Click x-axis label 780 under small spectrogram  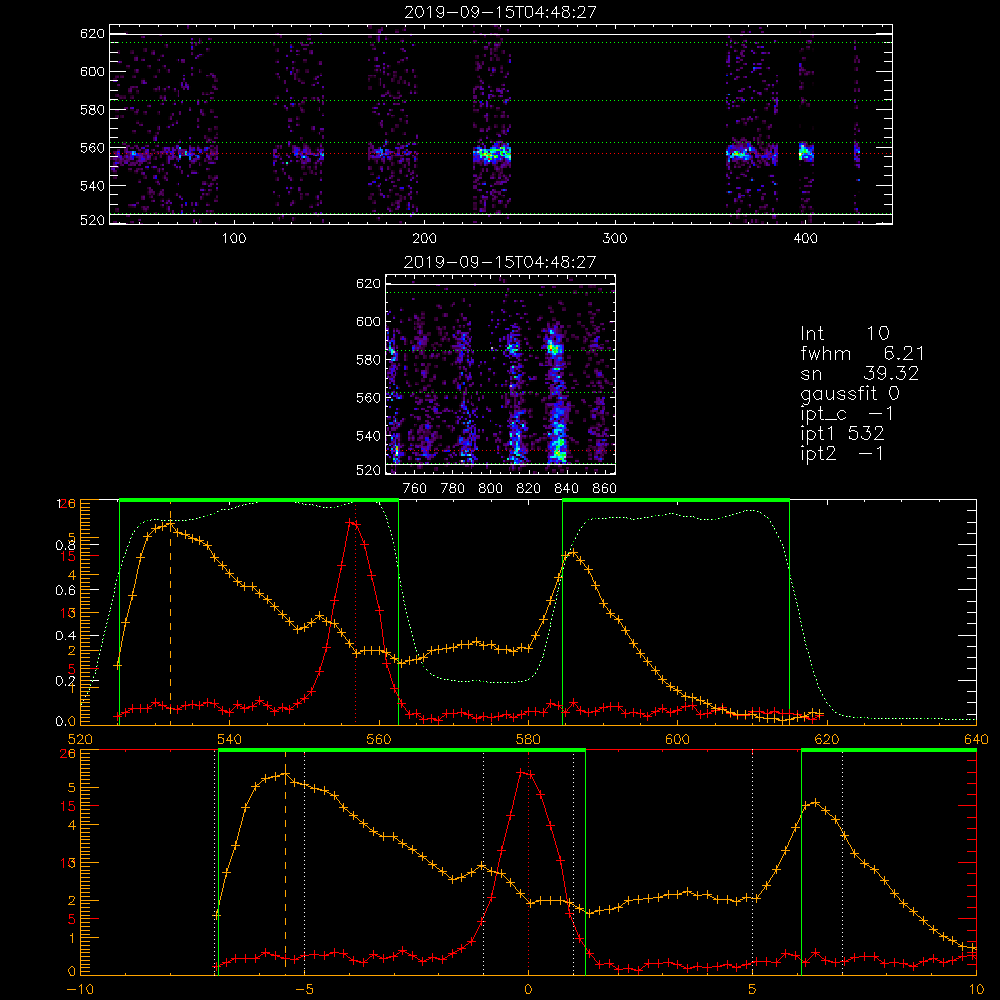pyautogui.click(x=453, y=489)
